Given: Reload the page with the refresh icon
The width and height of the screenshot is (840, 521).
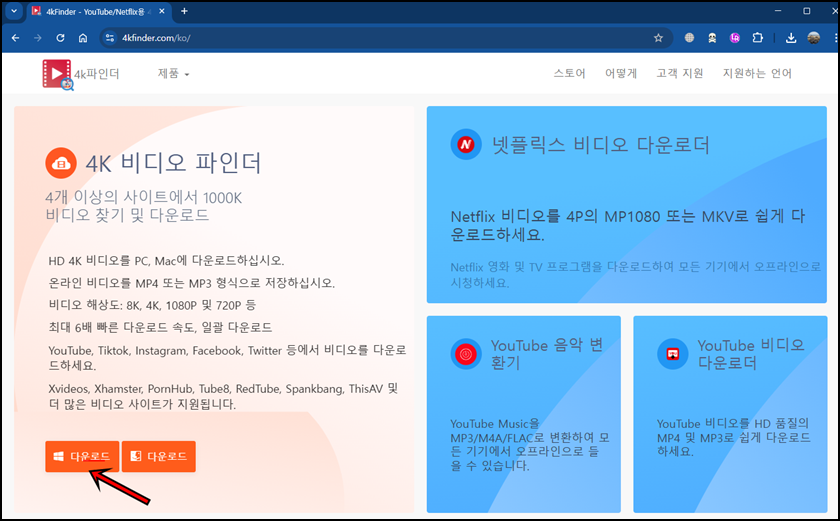Looking at the screenshot, I should 60,38.
